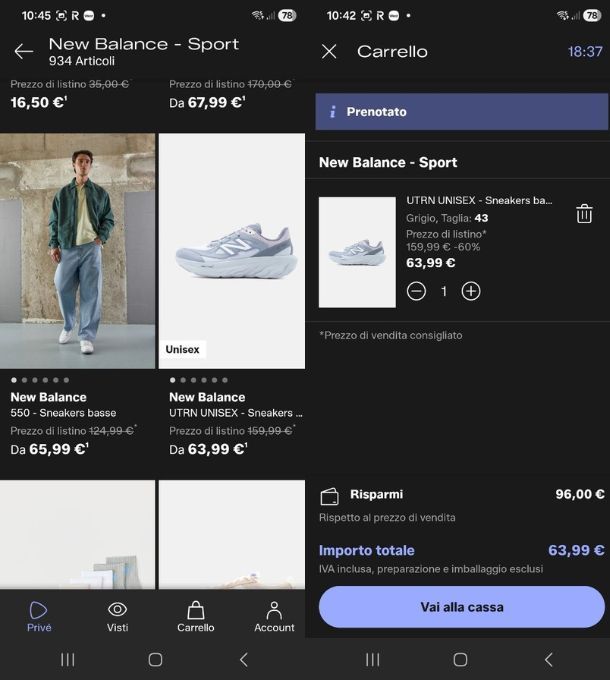Tap the cart timer '18:37'
This screenshot has width=610, height=680.
585,52
